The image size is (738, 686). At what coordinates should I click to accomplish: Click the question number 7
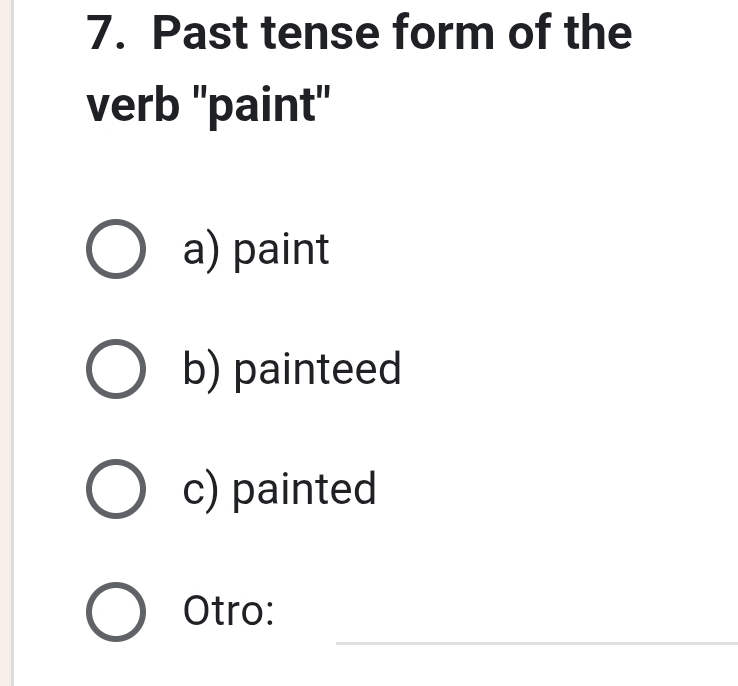[x=99, y=34]
